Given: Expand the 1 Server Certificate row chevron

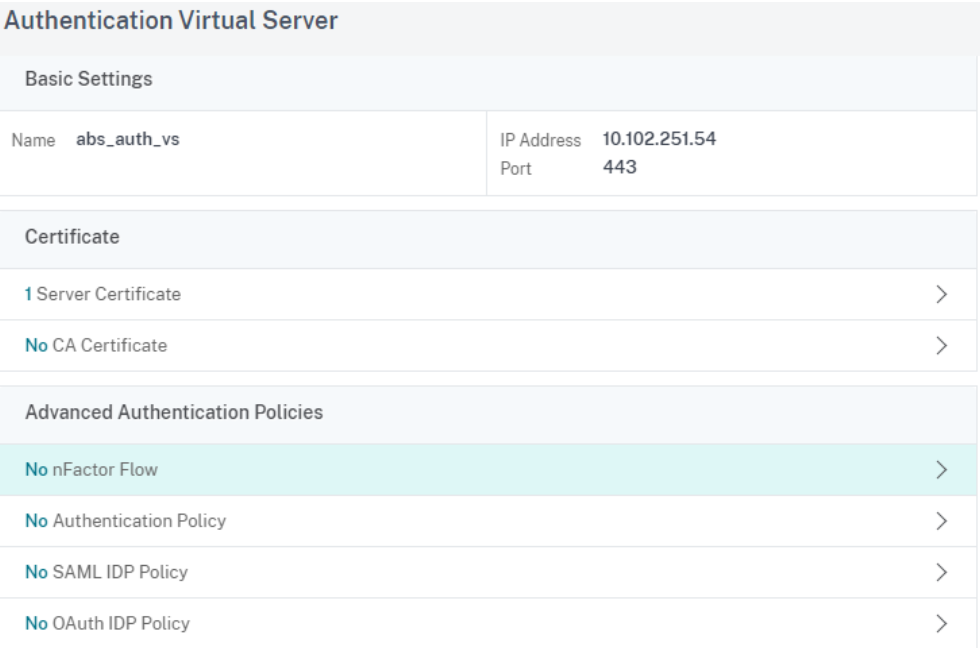Looking at the screenshot, I should click(941, 294).
